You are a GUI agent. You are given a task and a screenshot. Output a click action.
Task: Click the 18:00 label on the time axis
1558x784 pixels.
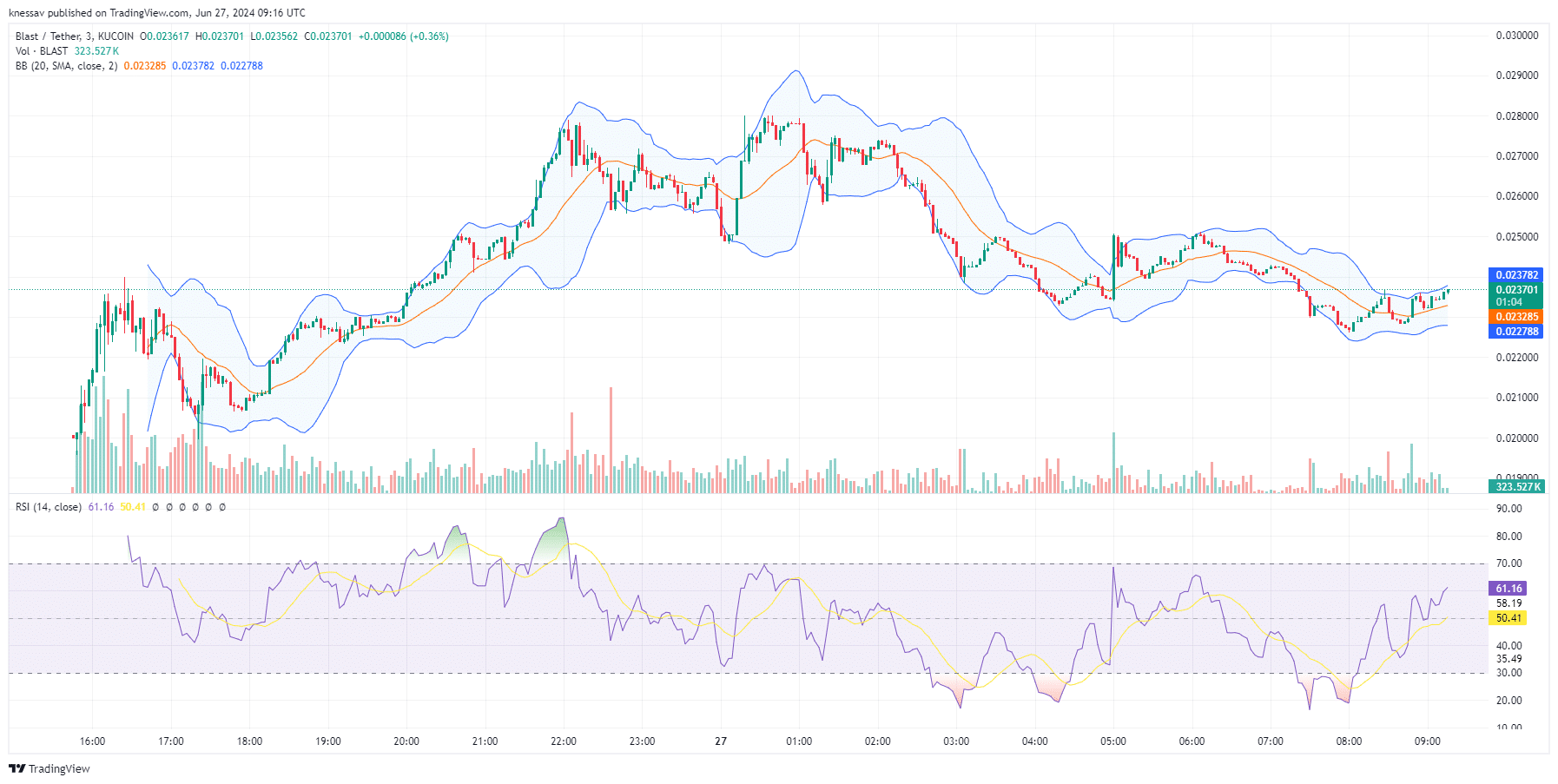249,741
